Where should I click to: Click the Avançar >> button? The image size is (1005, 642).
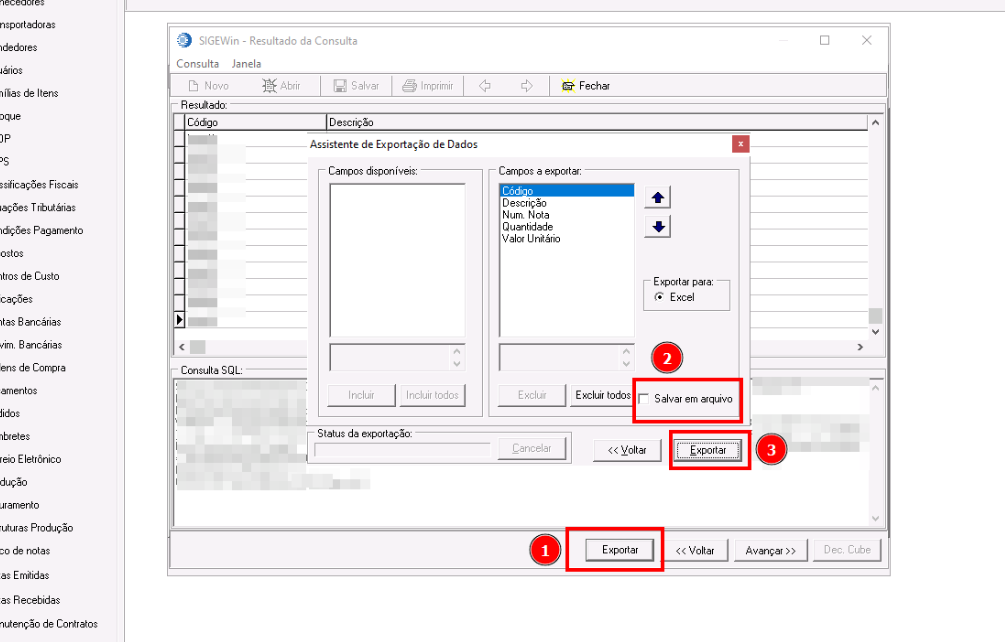pyautogui.click(x=770, y=550)
